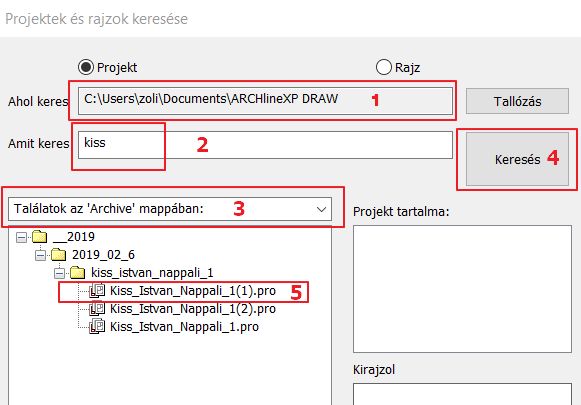Image resolution: width=581 pixels, height=405 pixels.
Task: Collapse the kiss_istvan_nappali_1 folder node
Action: tap(59, 273)
